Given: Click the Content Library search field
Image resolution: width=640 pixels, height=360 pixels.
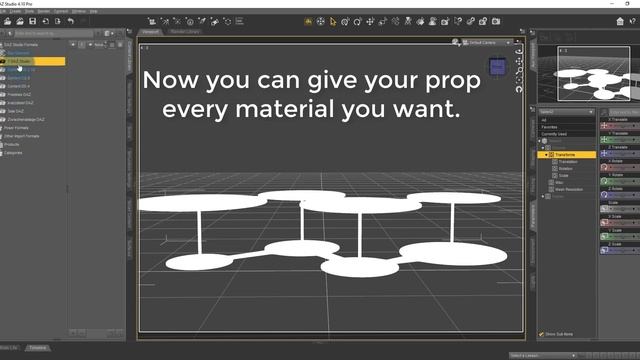Looking at the screenshot, I should tap(54, 33).
